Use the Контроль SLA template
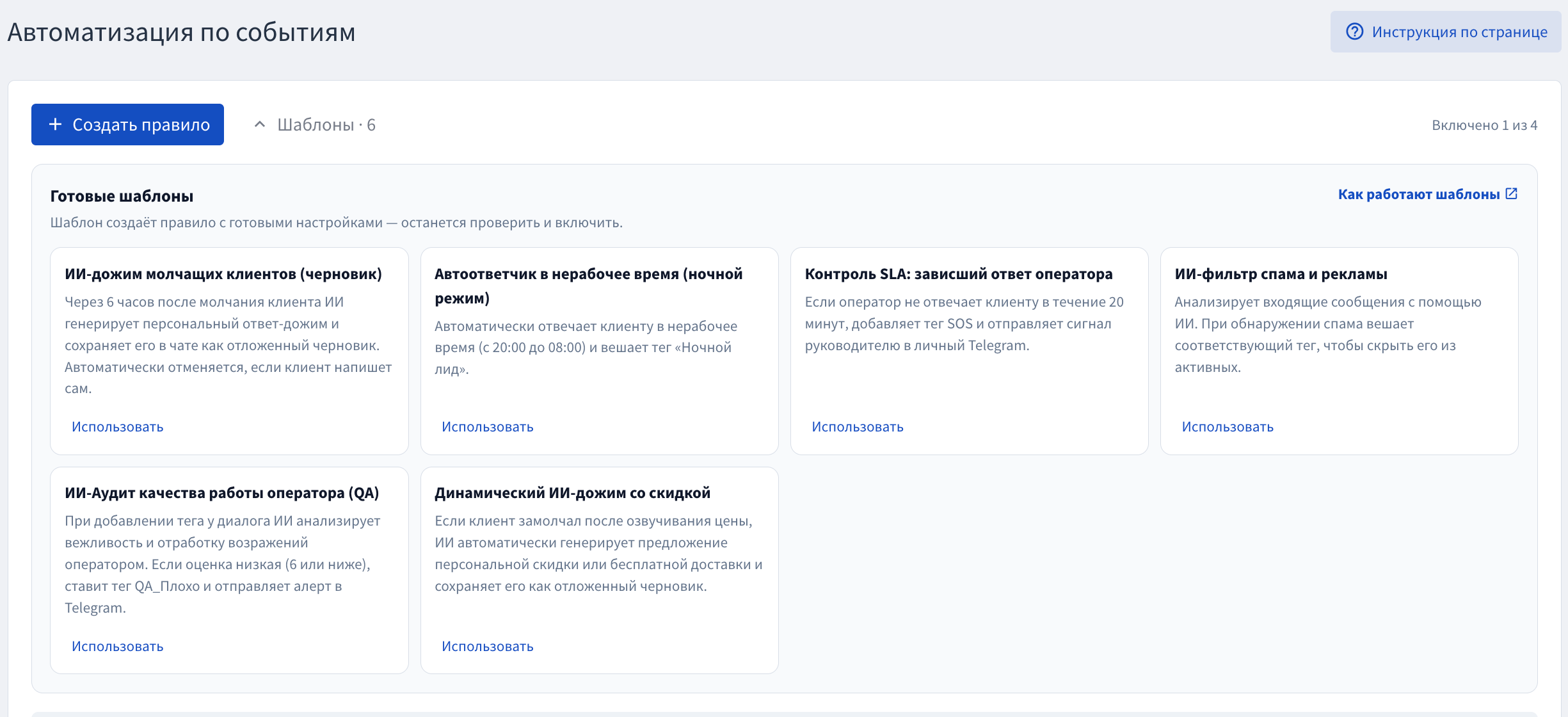This screenshot has width=1568, height=717. [858, 427]
